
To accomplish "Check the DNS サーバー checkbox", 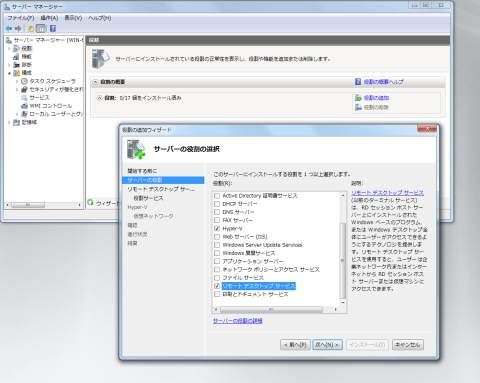I will [217, 212].
